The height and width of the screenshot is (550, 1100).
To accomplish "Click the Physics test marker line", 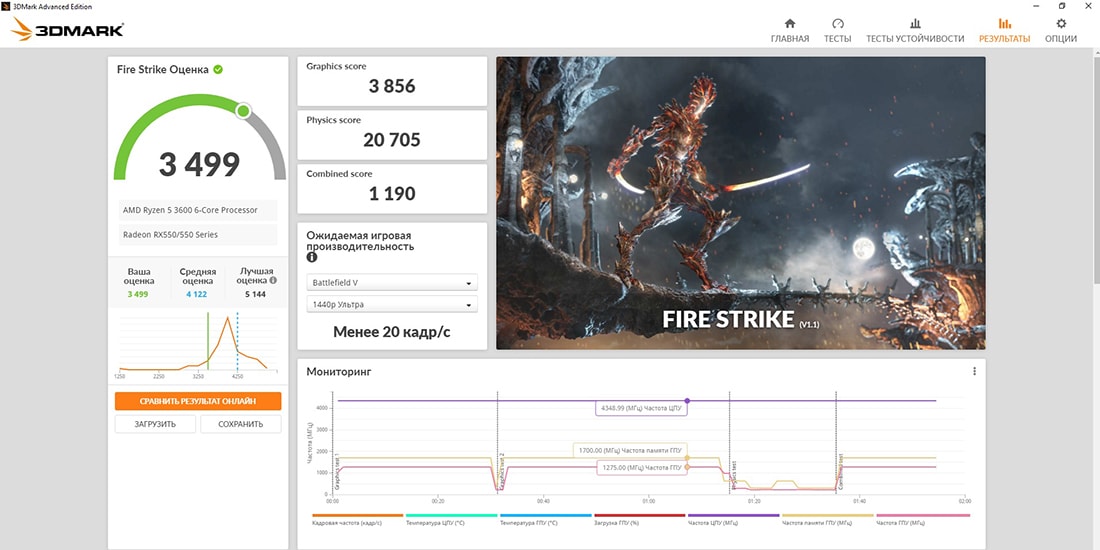I will click(x=730, y=442).
